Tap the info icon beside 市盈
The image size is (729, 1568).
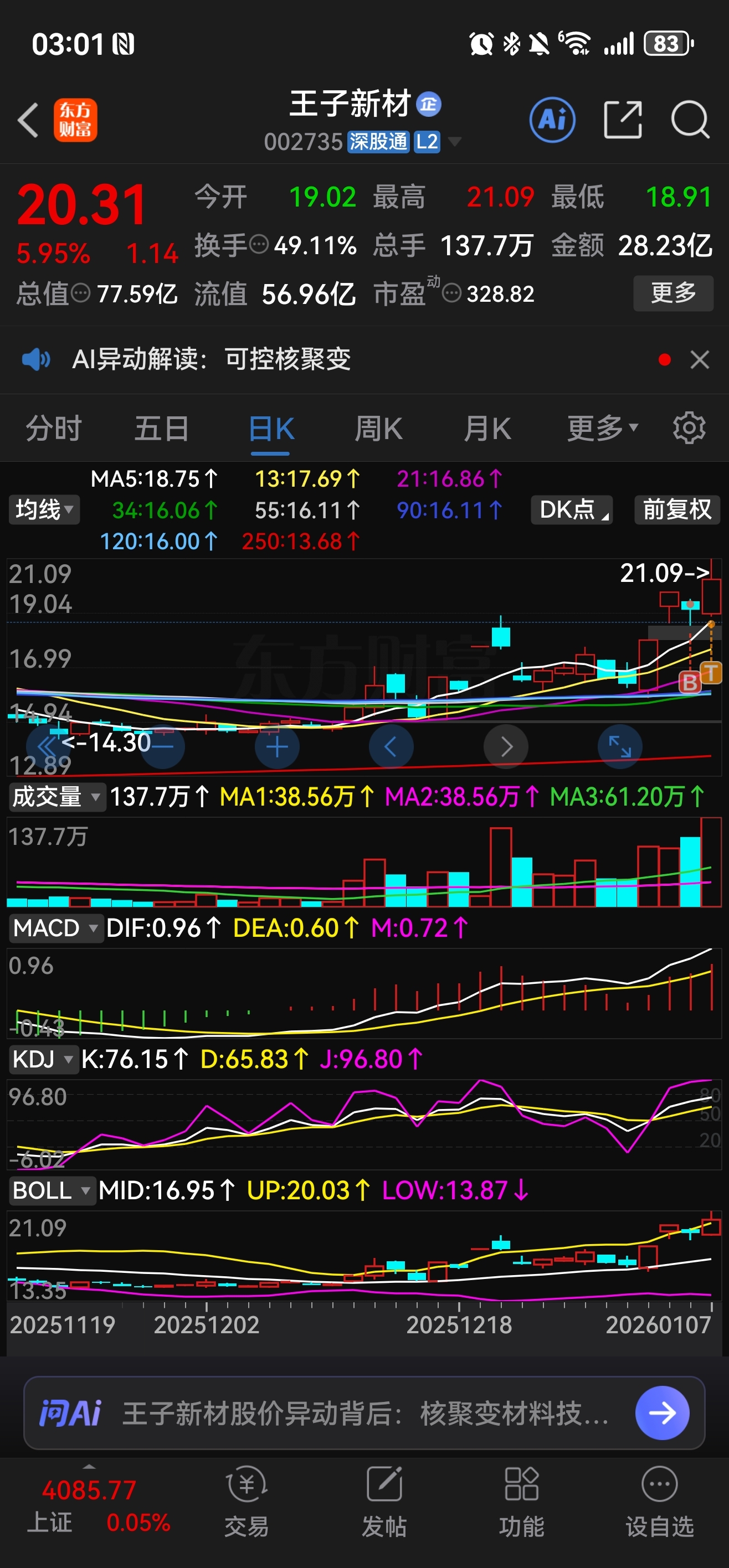click(x=451, y=293)
